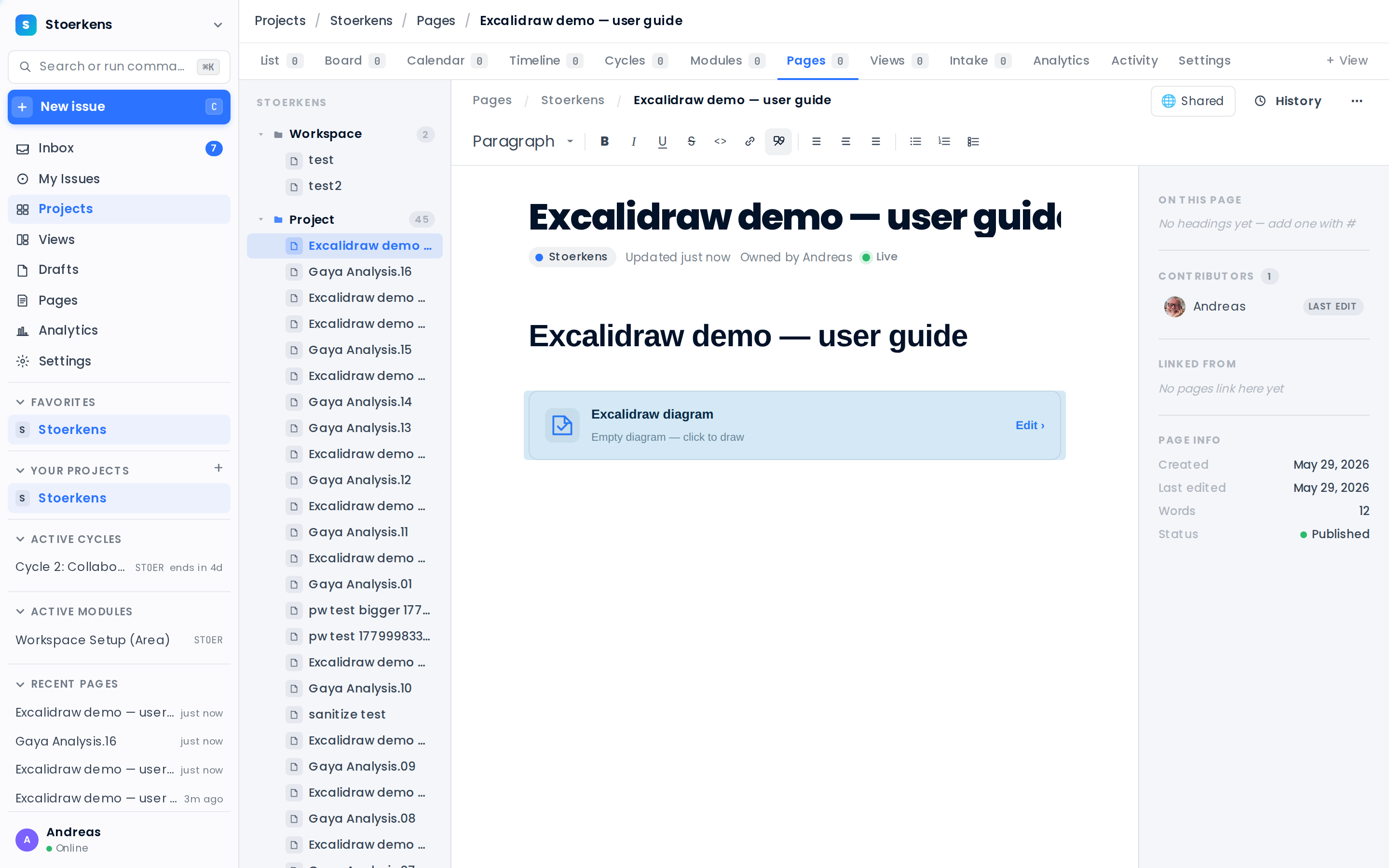Screen dimensions: 1389x868
Task: Open the Stoerkens workspace switcher
Action: click(x=119, y=25)
